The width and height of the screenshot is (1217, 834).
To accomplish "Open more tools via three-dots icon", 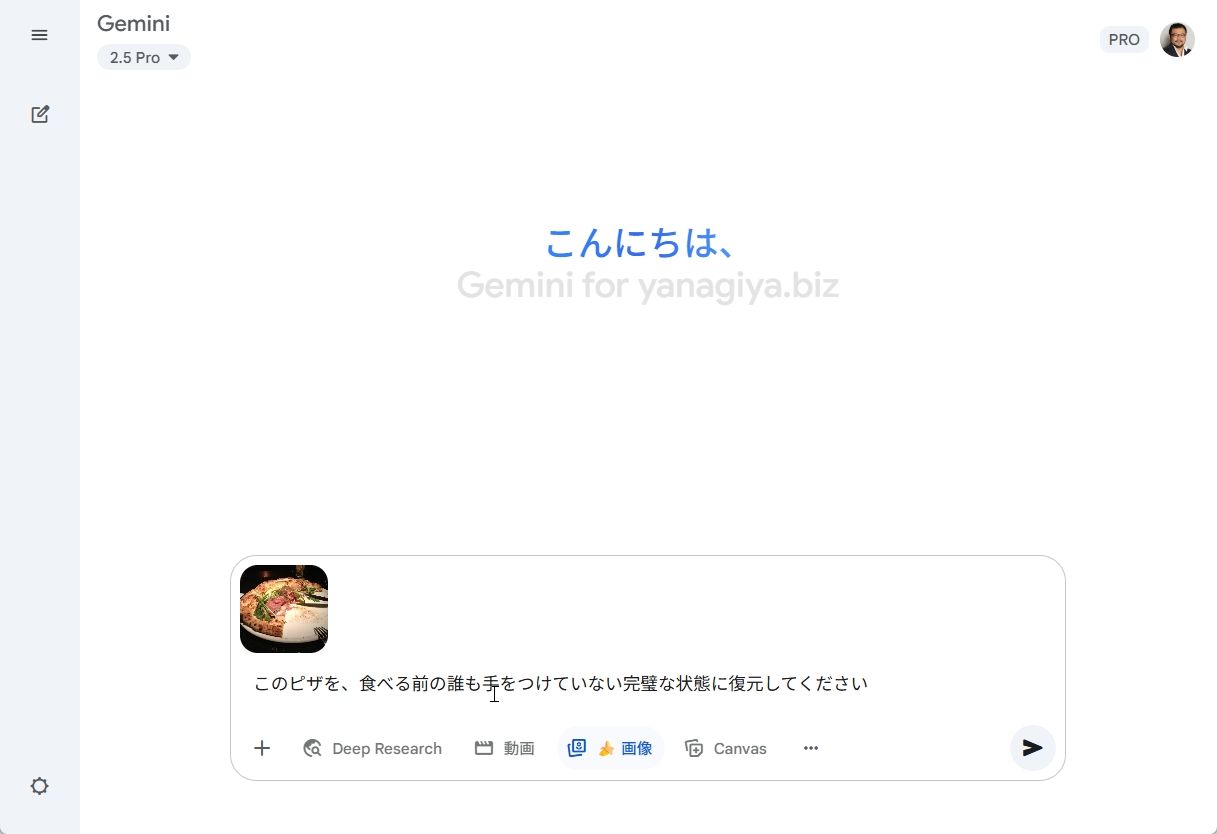I will pyautogui.click(x=811, y=748).
